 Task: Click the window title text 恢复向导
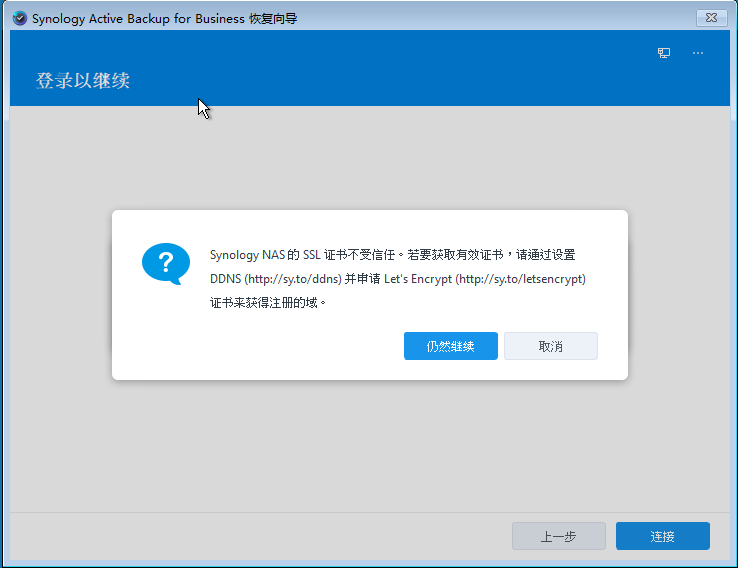(x=273, y=19)
